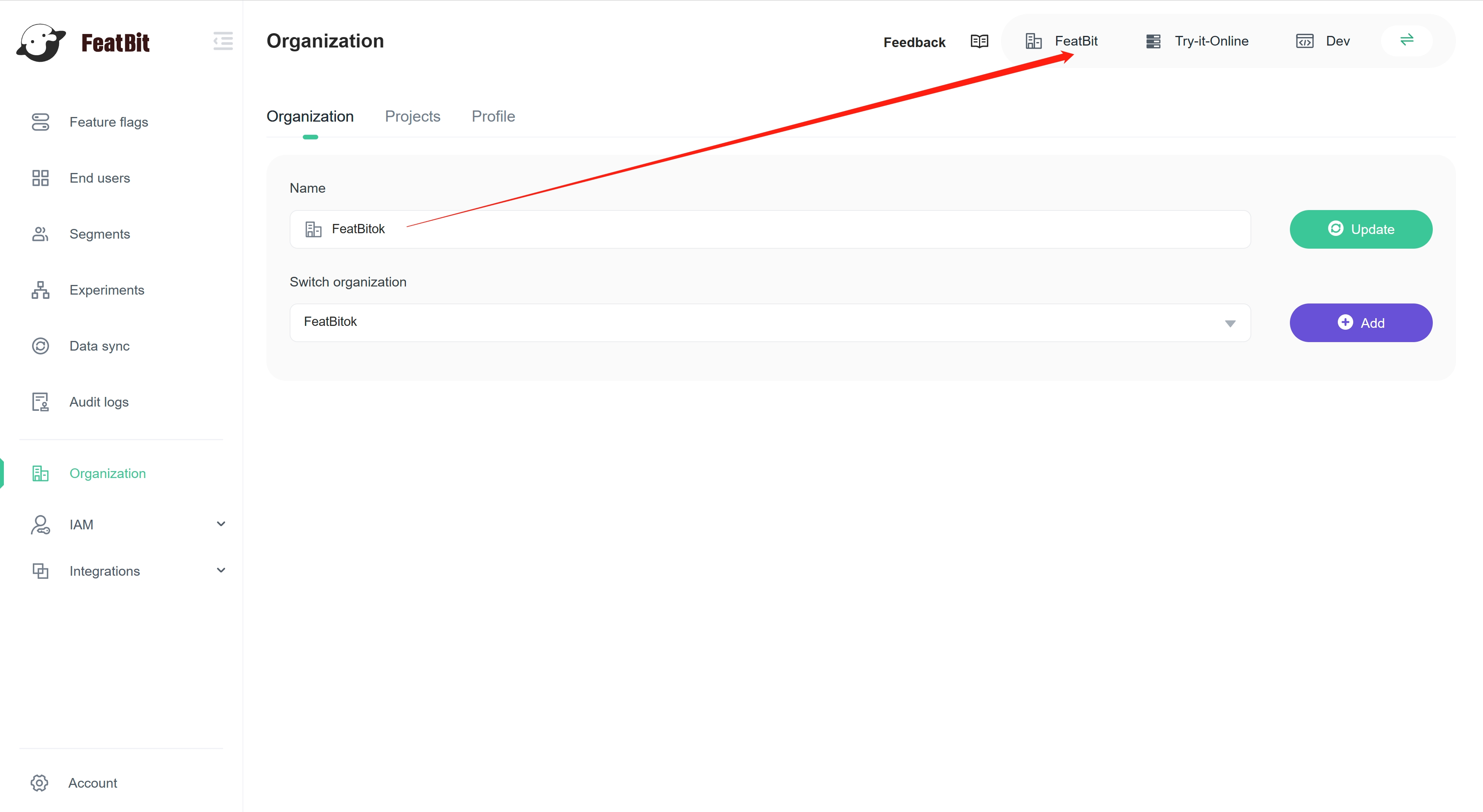The image size is (1483, 812).
Task: Expand the Integrations menu
Action: [x=104, y=570]
